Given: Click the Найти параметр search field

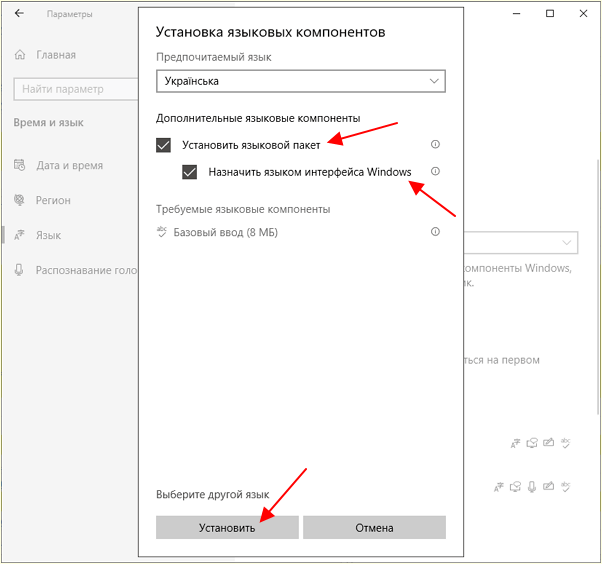Looking at the screenshot, I should [x=76, y=89].
